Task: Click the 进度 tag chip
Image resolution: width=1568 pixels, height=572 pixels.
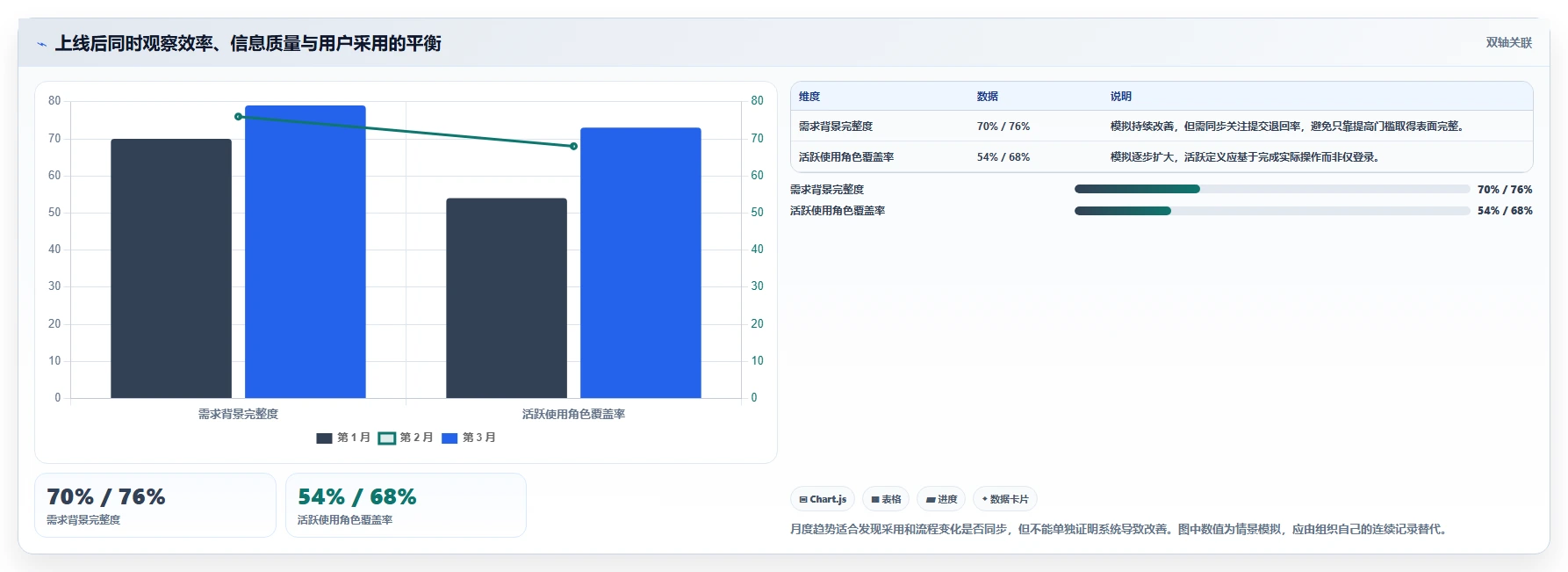Action: [x=941, y=499]
